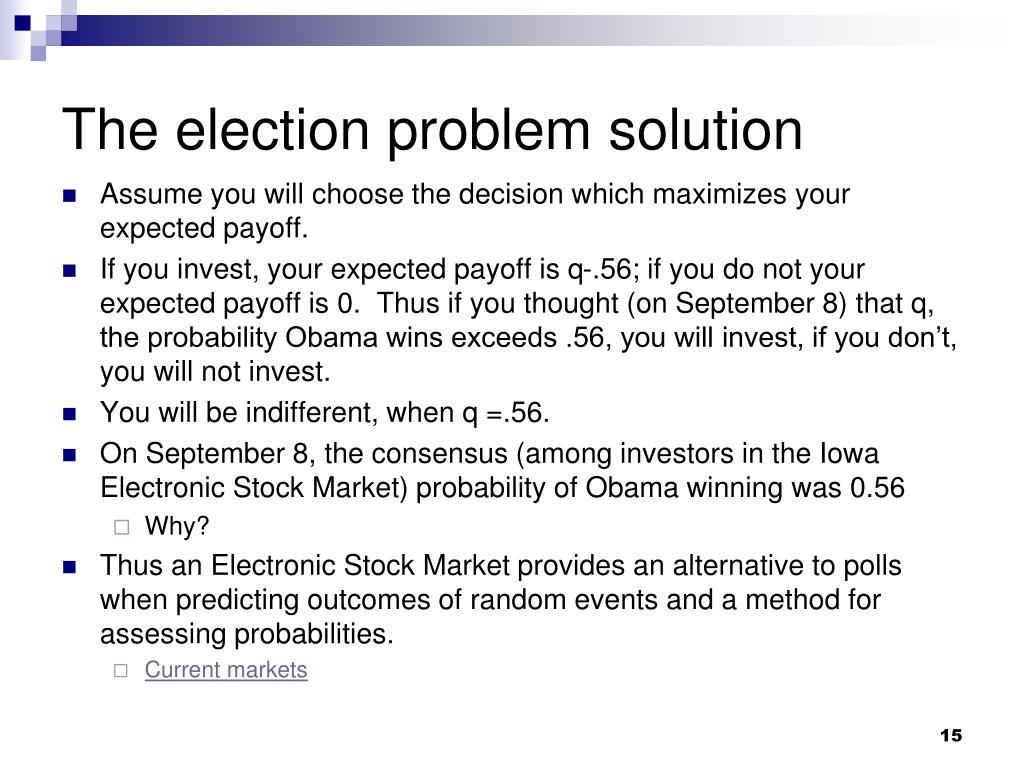
Task: Click the slide title 'The election problem solution'
Action: click(x=432, y=130)
